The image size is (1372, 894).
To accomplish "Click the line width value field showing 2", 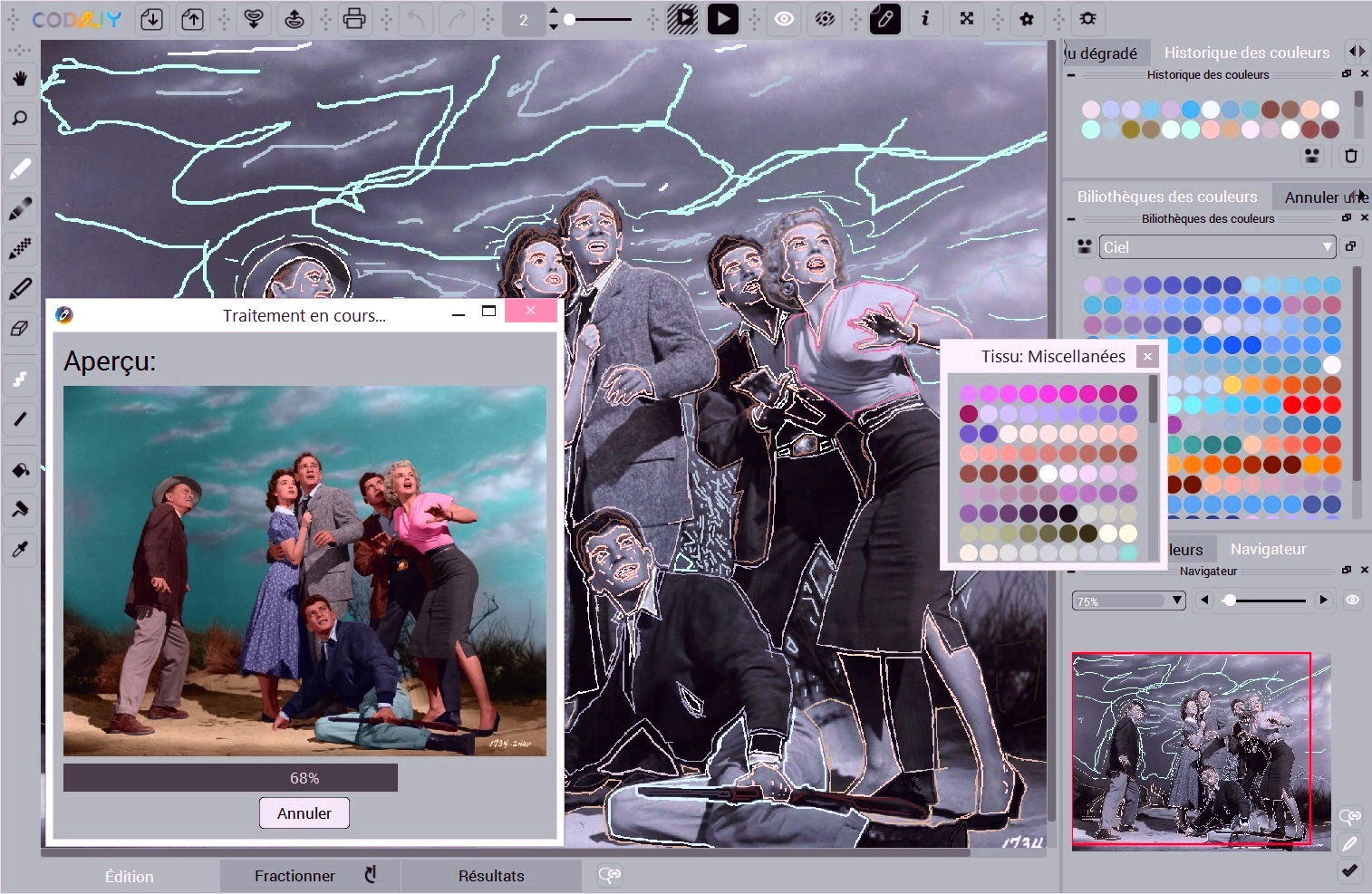I will (x=523, y=19).
